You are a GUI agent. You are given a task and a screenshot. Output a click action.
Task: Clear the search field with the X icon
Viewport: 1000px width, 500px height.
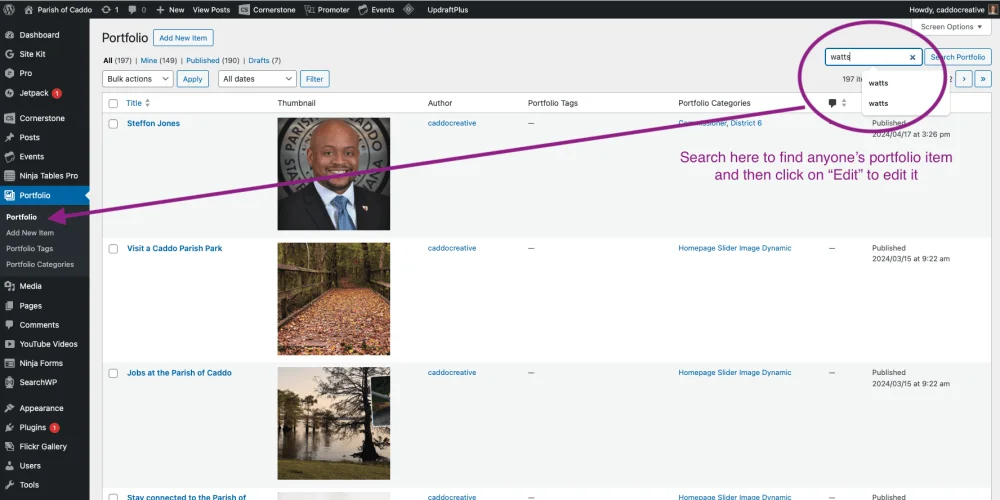pyautogui.click(x=912, y=57)
